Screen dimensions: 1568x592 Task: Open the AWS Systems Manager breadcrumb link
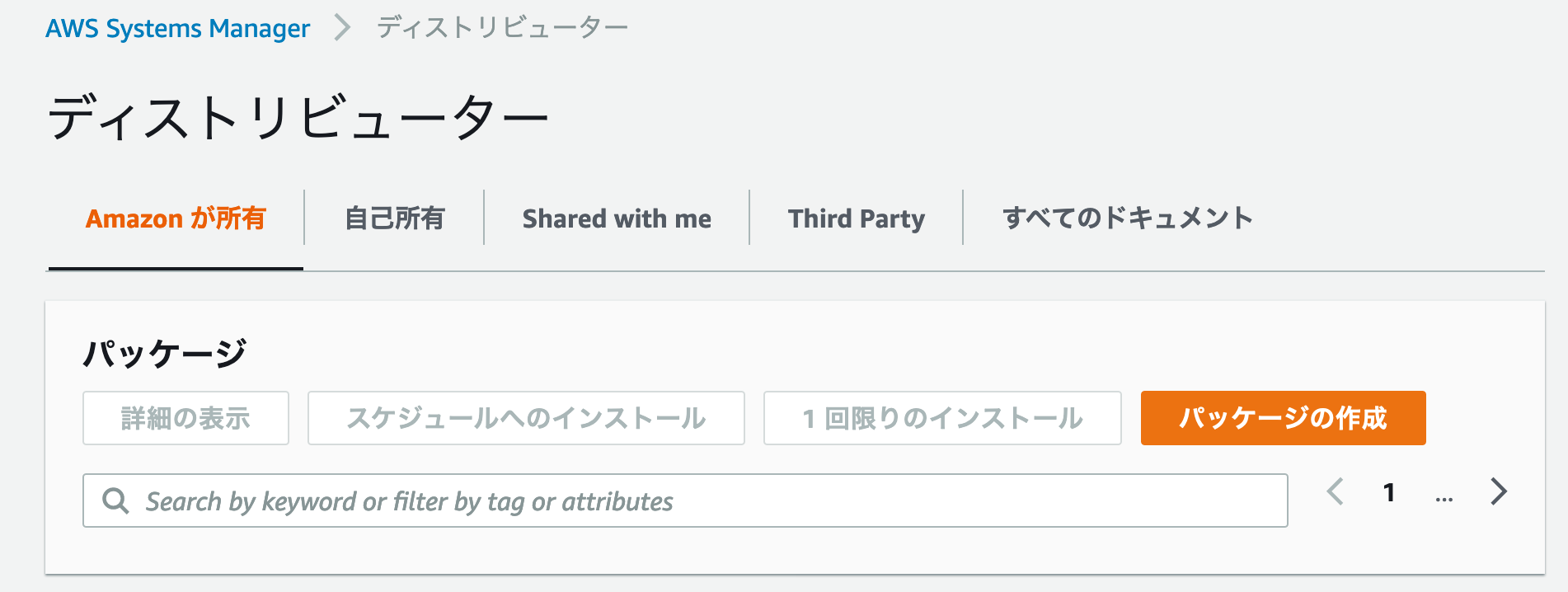tap(178, 28)
